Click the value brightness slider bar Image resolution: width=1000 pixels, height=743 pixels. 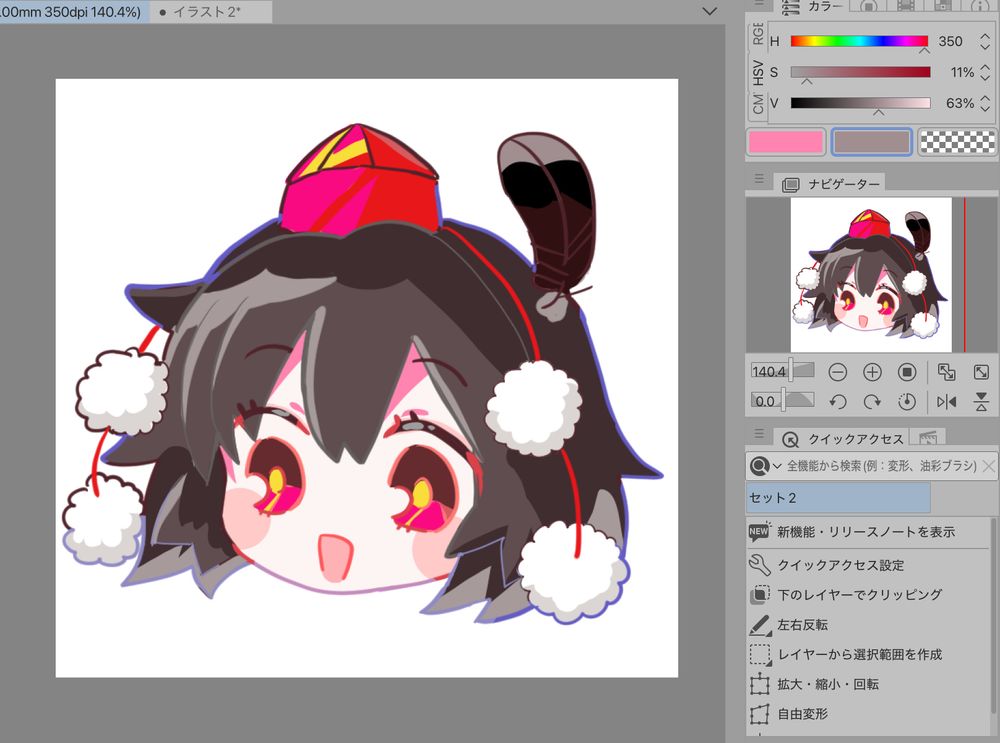pyautogui.click(x=860, y=103)
